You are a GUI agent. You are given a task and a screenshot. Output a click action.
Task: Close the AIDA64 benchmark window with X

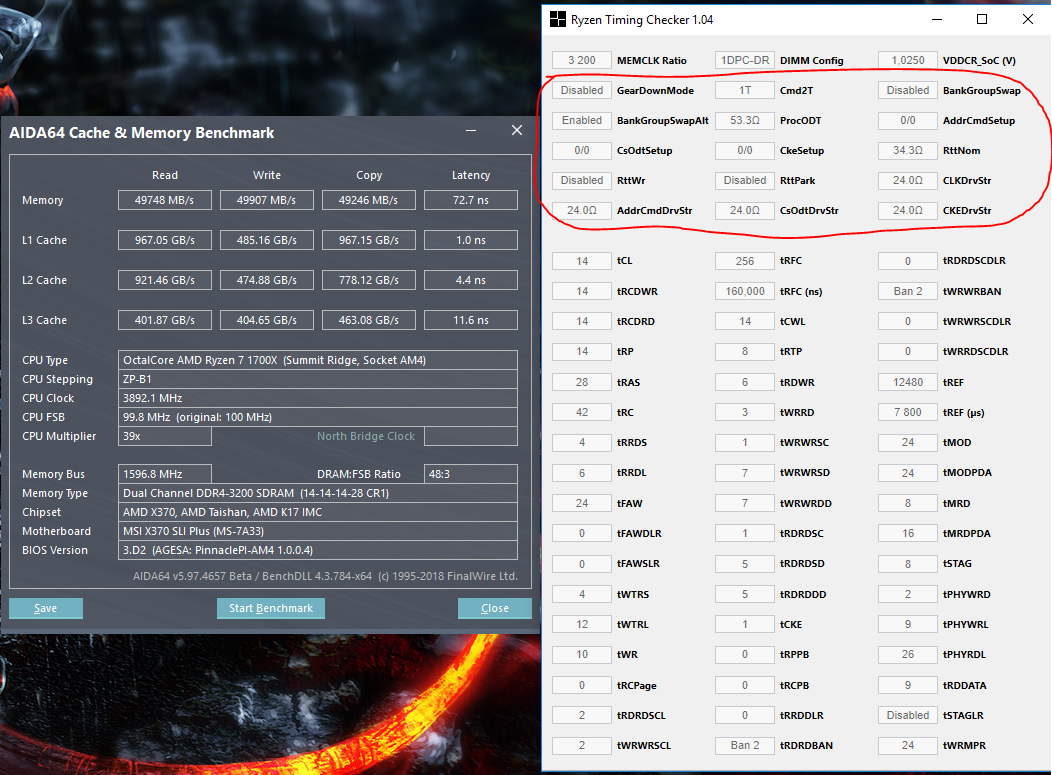(517, 130)
